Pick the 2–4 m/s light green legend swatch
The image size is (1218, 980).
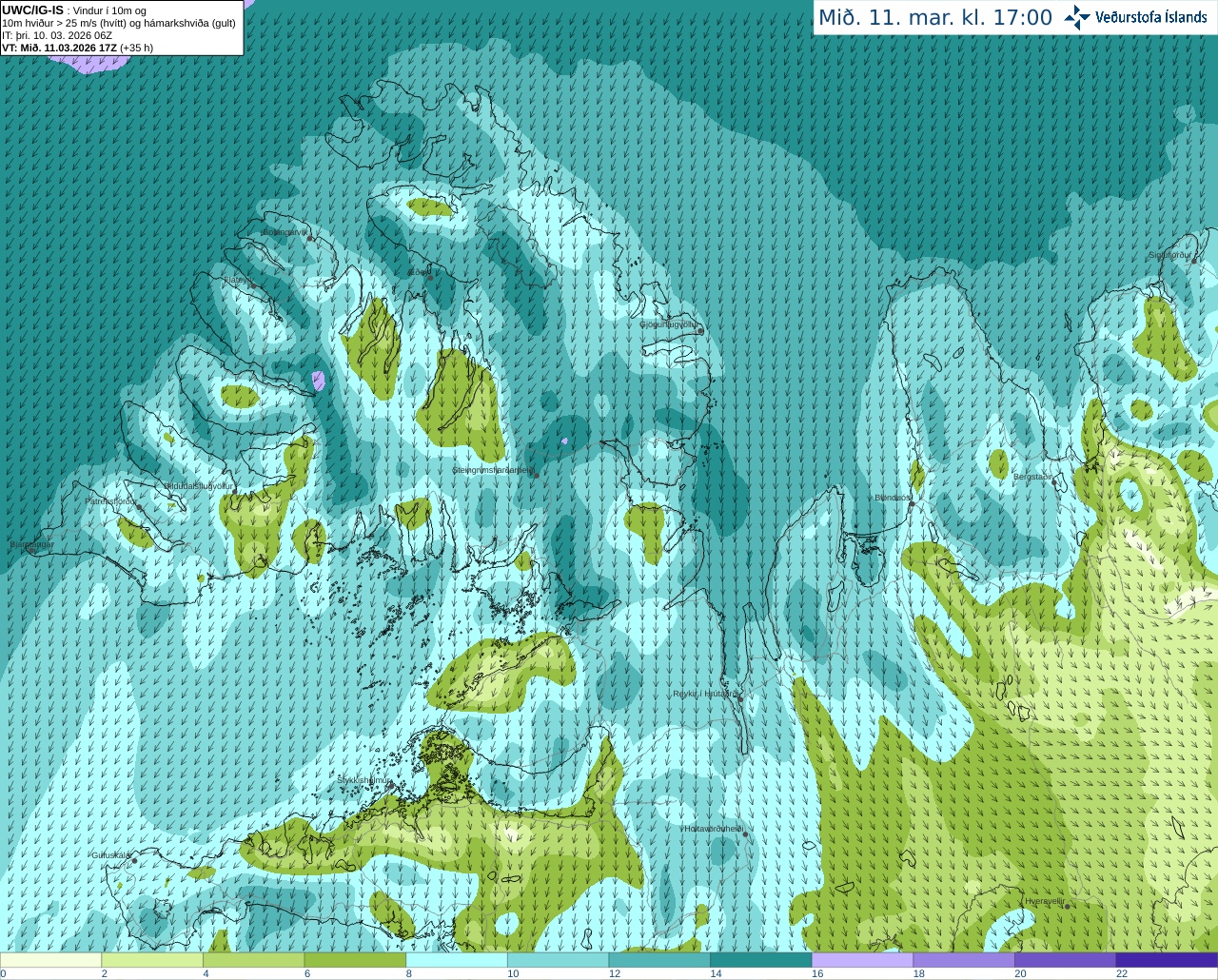(x=152, y=960)
